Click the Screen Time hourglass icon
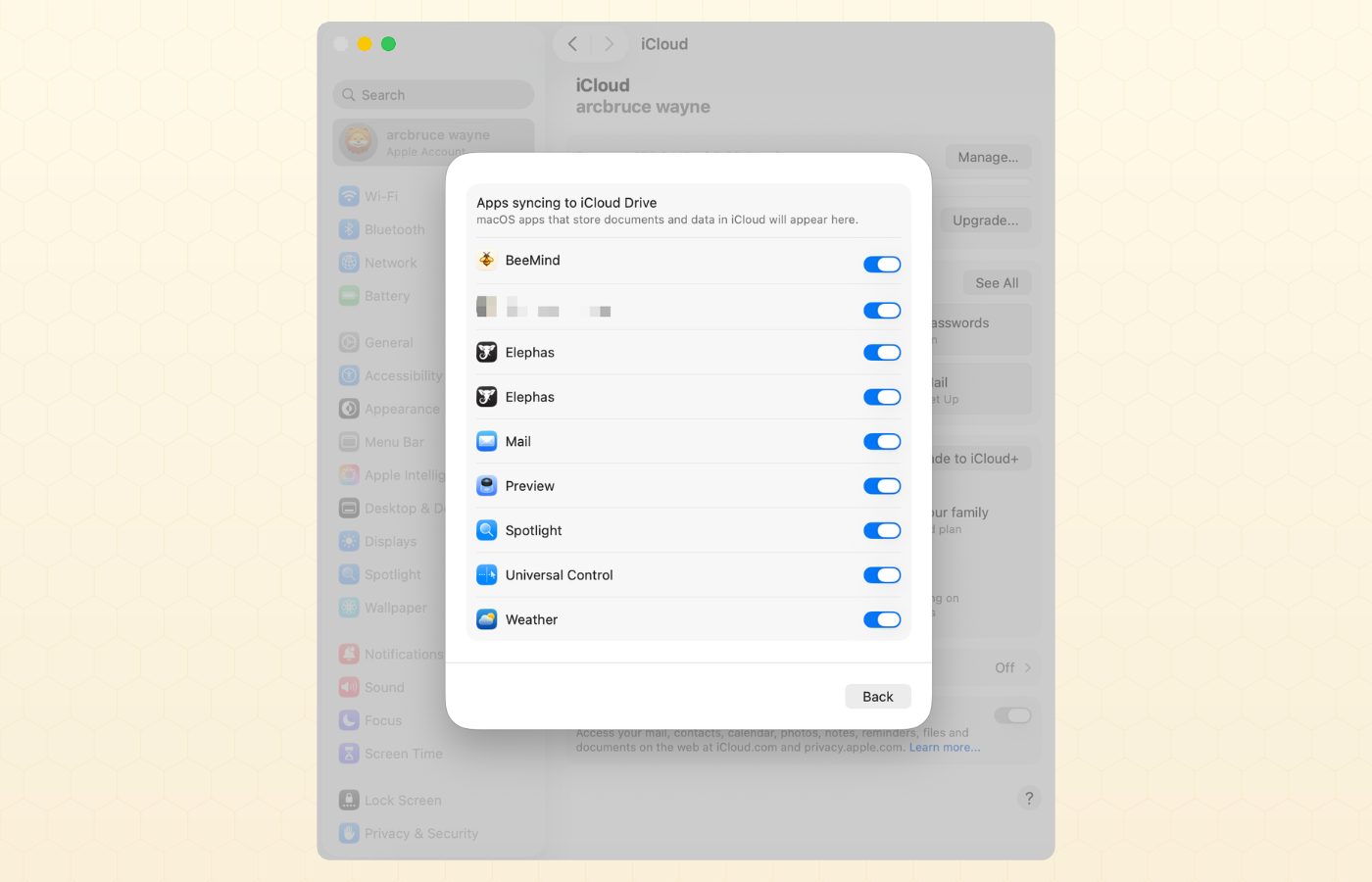 click(x=349, y=754)
